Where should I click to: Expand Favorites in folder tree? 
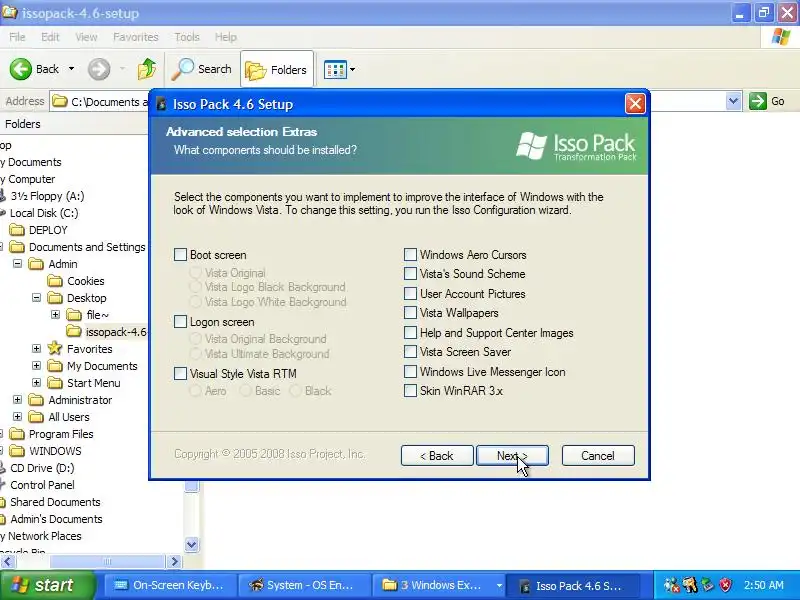click(36, 348)
